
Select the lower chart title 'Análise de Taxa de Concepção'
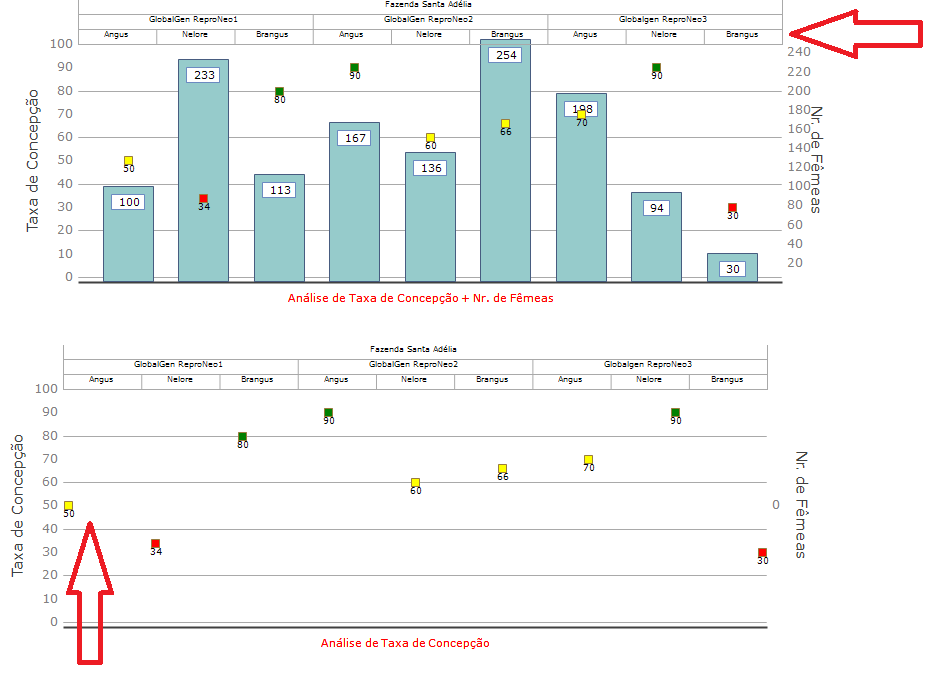click(405, 643)
